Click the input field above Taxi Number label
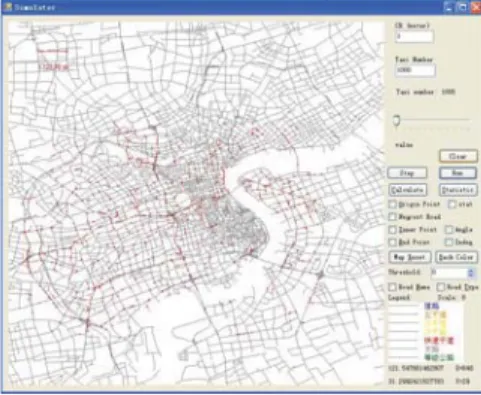 414,36
